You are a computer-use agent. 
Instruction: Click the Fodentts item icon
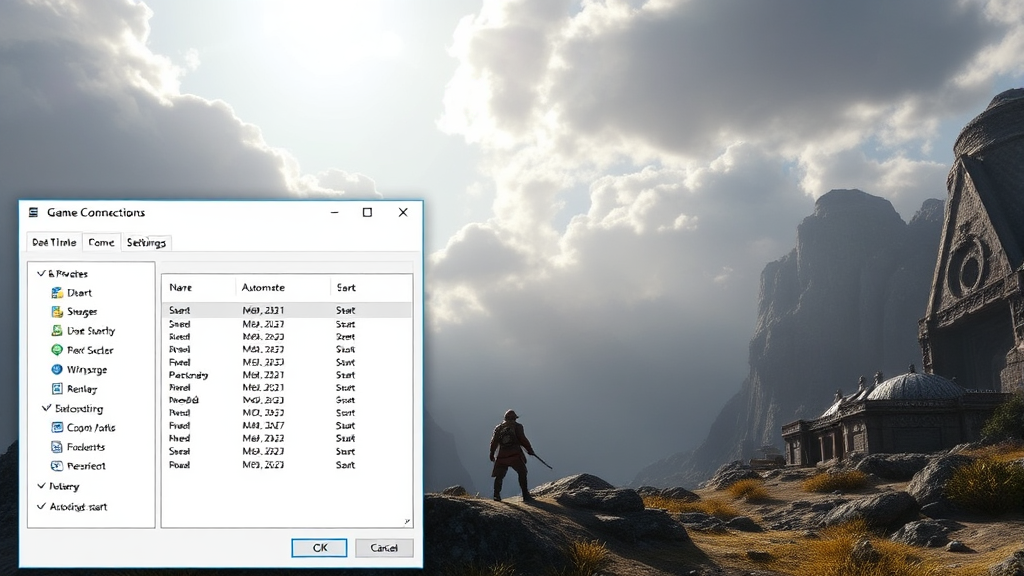(57, 447)
